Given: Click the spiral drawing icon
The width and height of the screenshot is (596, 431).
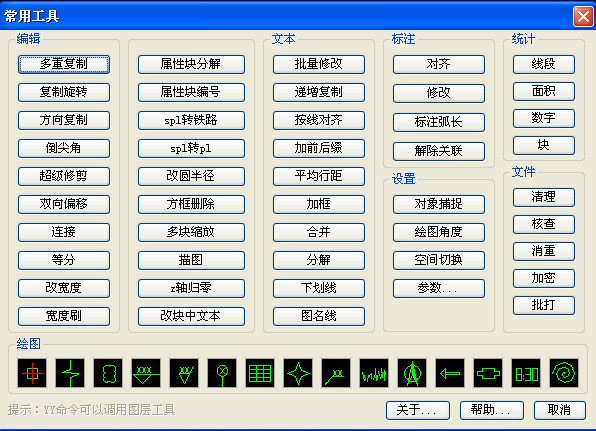Looking at the screenshot, I should pos(564,373).
